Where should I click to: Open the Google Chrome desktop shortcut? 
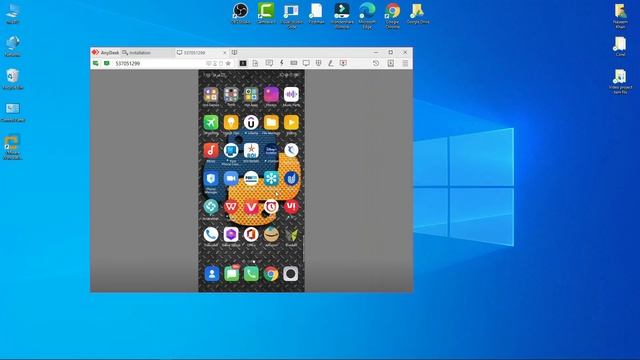392,16
